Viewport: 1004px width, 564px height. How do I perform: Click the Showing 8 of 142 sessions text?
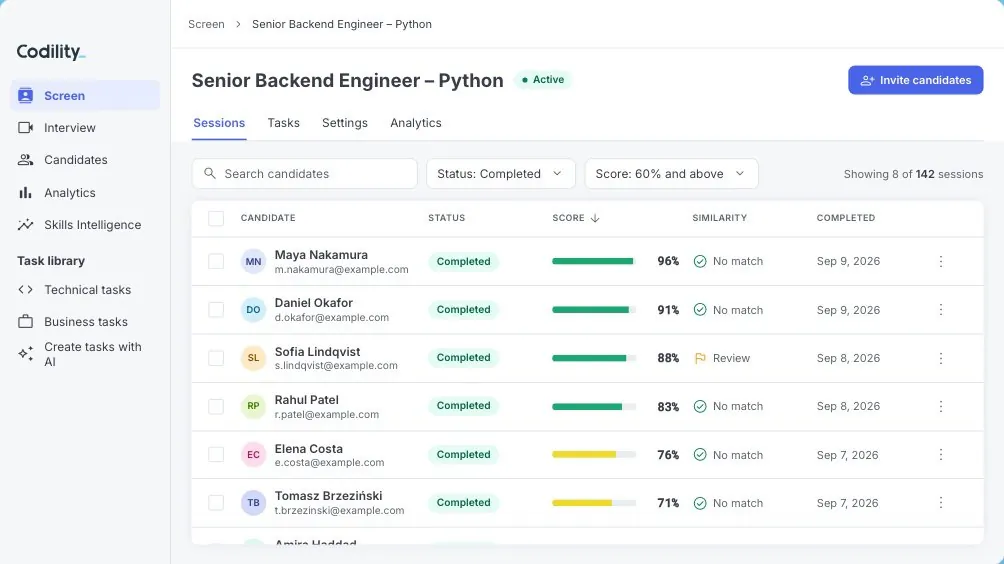[913, 174]
